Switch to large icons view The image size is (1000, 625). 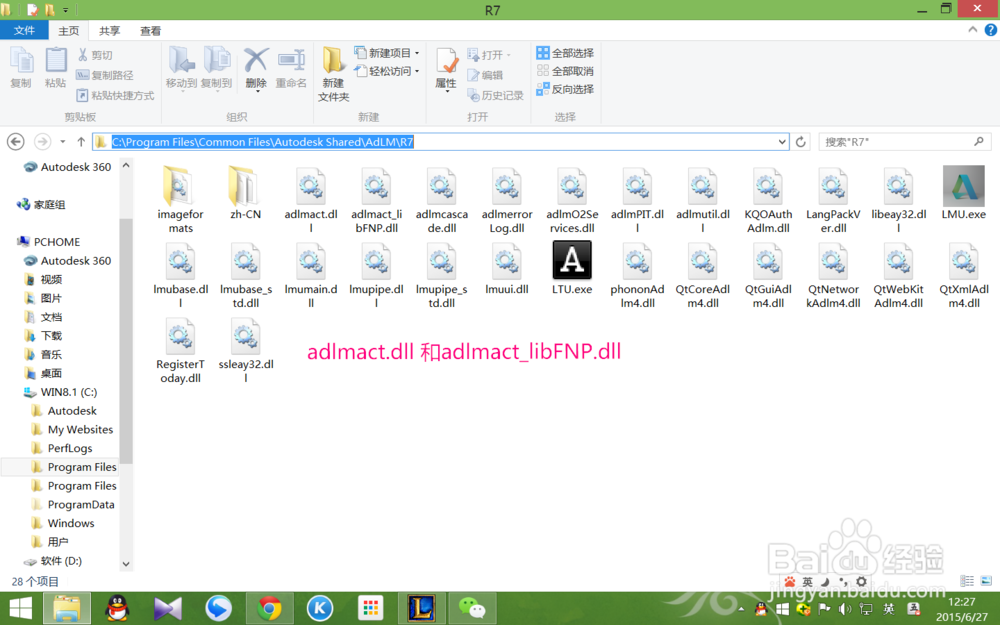tap(985, 580)
